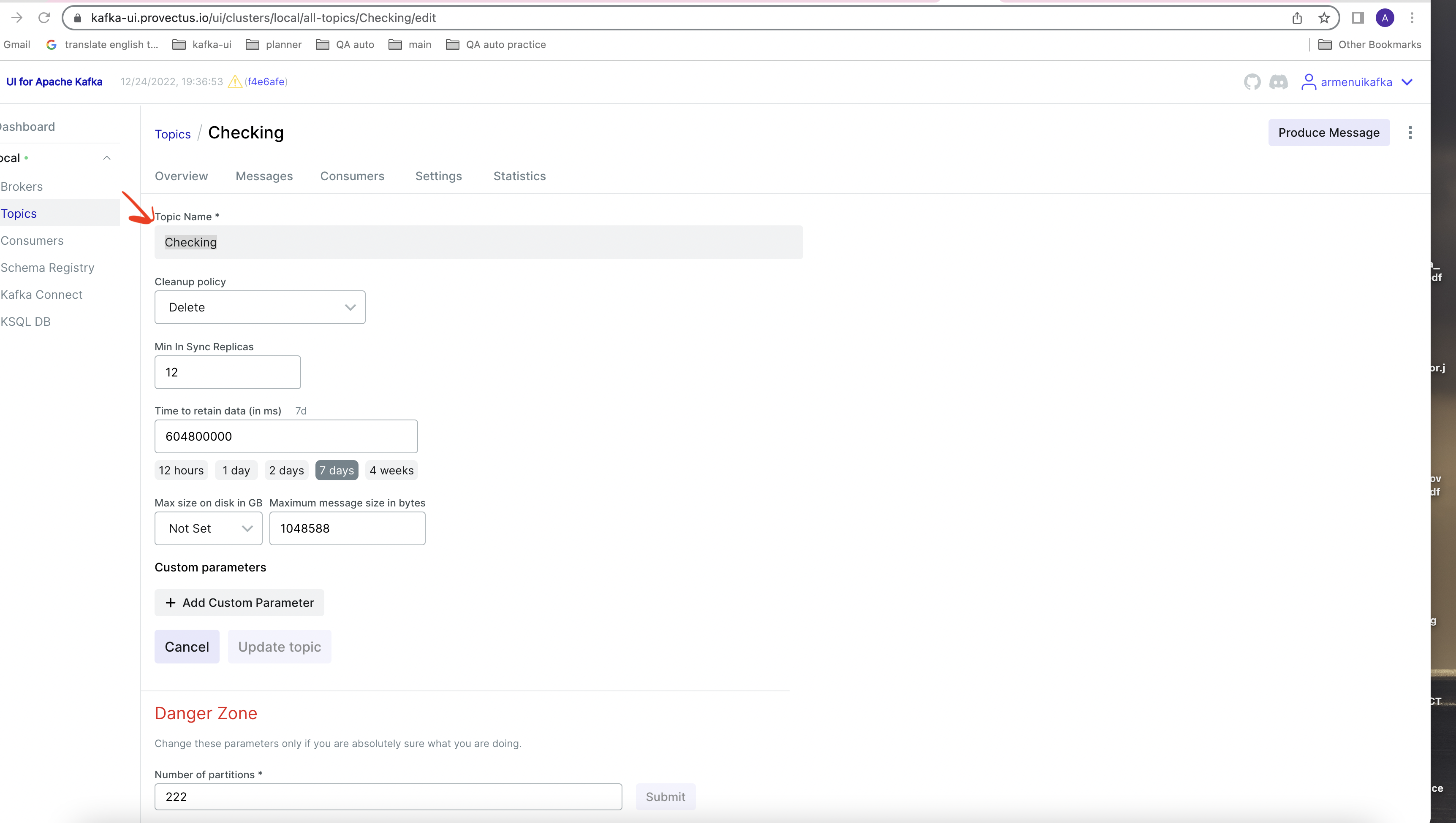Click the share page icon

click(x=1297, y=18)
